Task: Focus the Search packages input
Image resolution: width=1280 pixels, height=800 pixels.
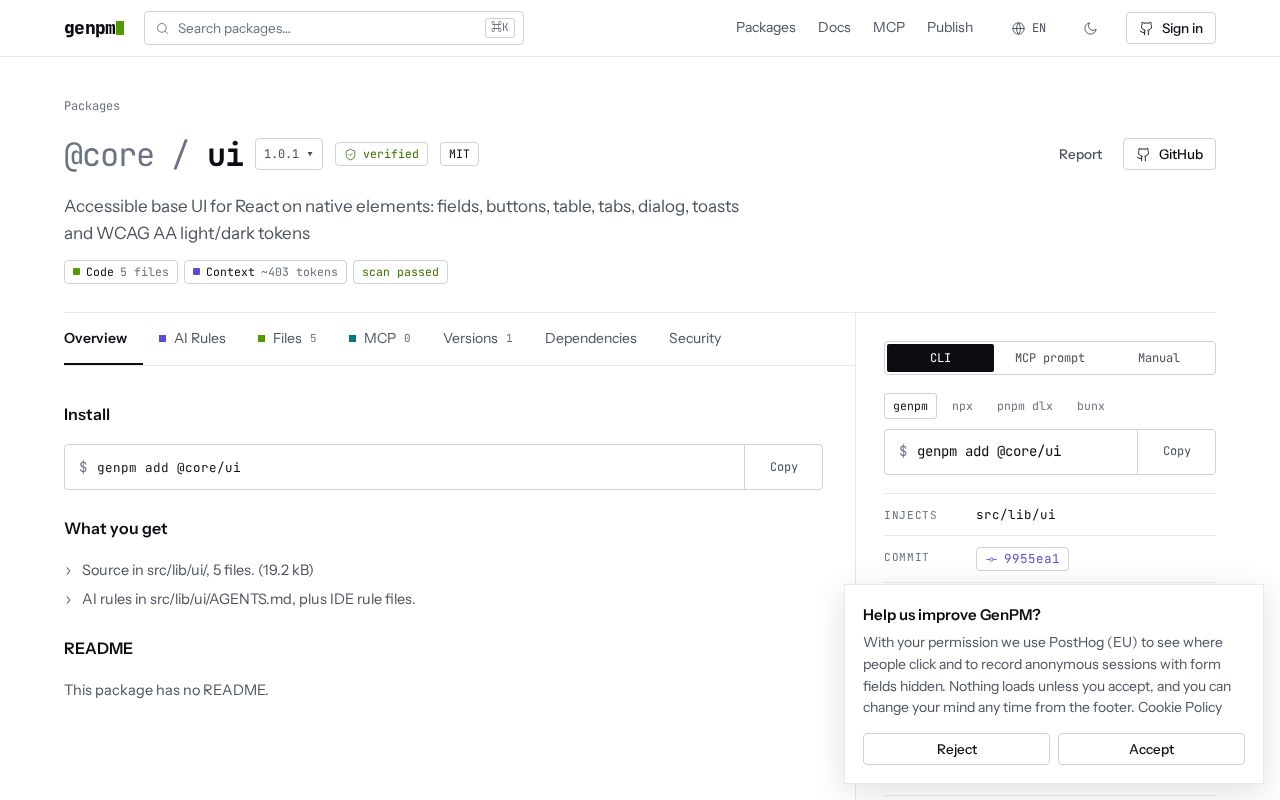Action: pos(334,28)
